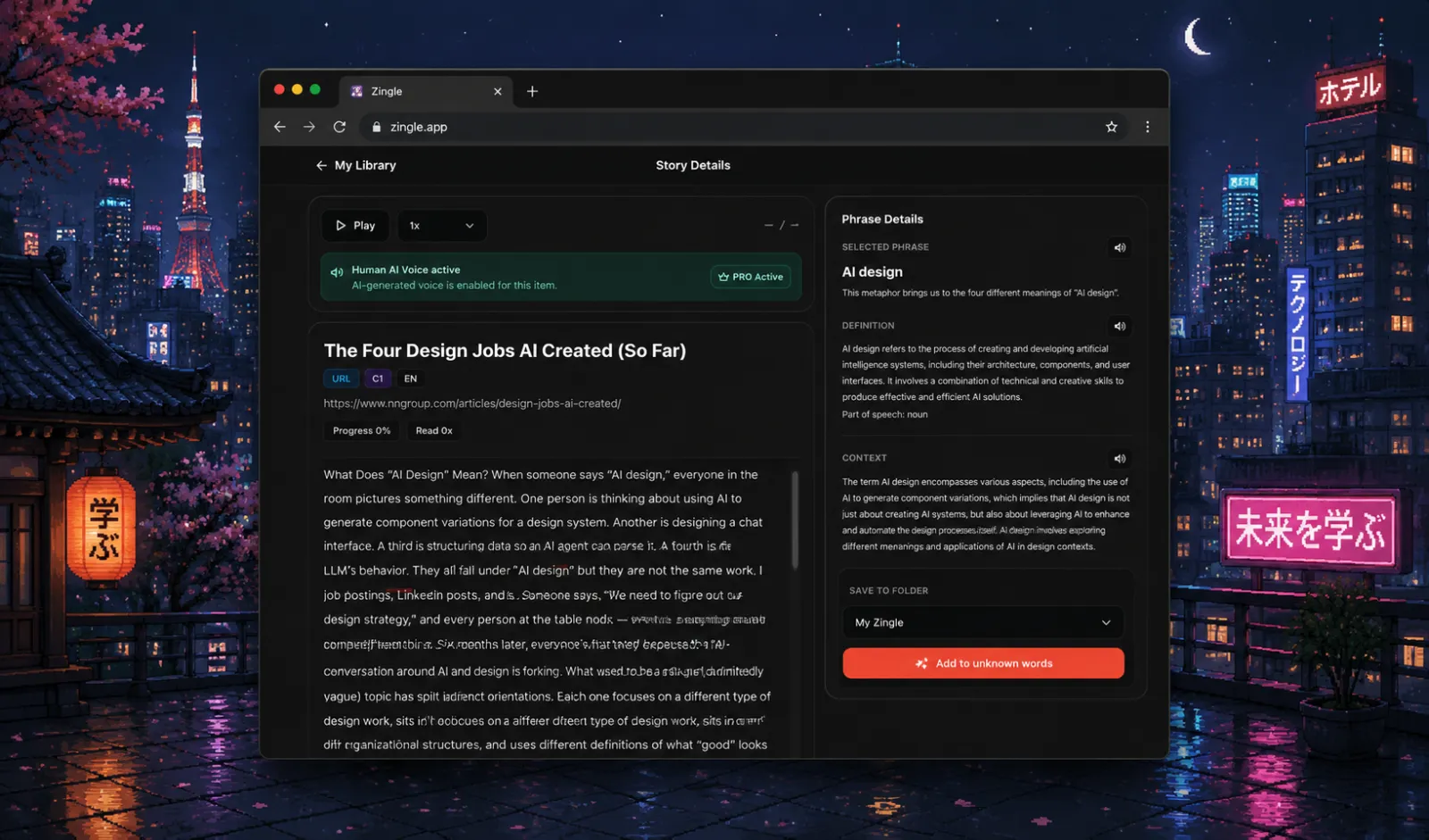Click the Human AI Voice speaker icon
This screenshot has height=840, width=1429.
tap(337, 272)
